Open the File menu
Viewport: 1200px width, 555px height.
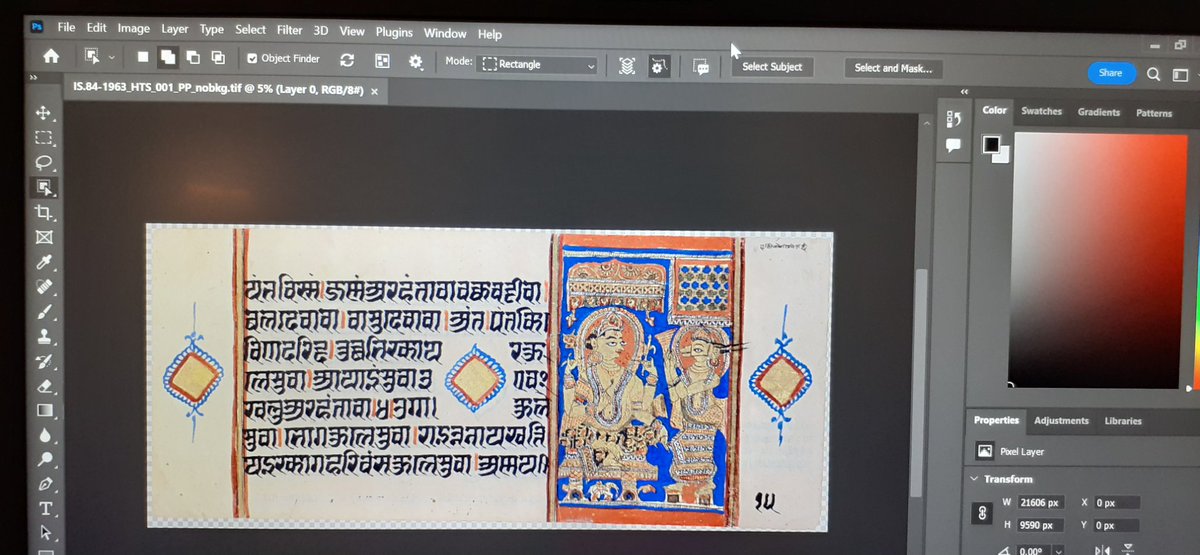66,27
